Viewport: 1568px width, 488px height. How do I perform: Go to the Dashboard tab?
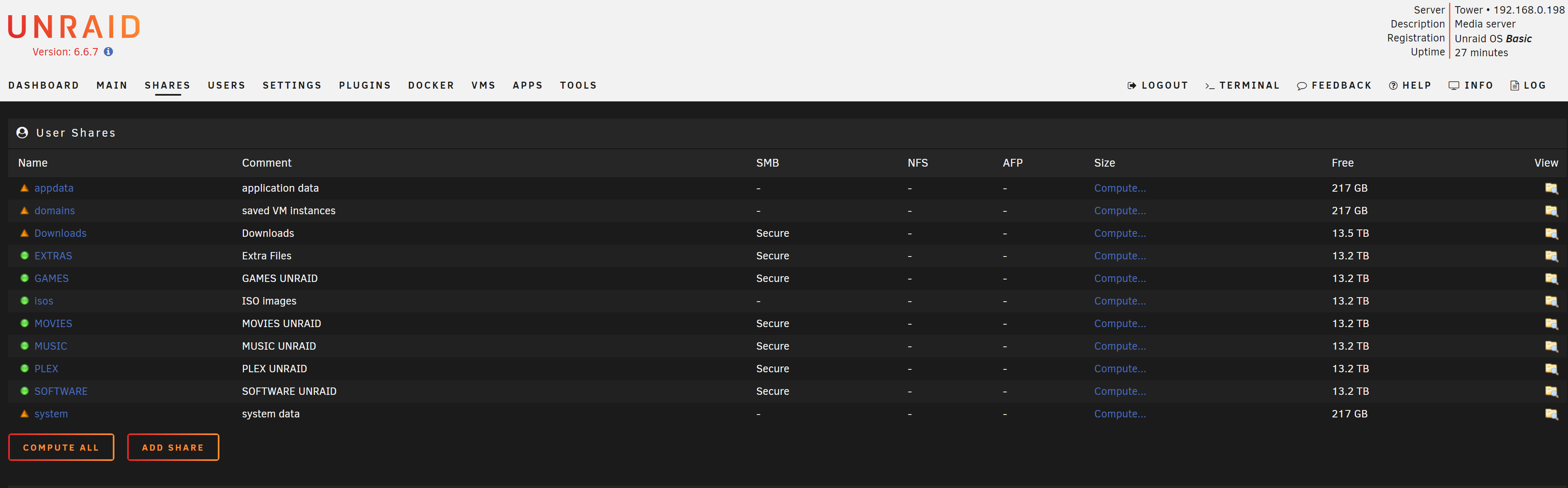[x=44, y=85]
